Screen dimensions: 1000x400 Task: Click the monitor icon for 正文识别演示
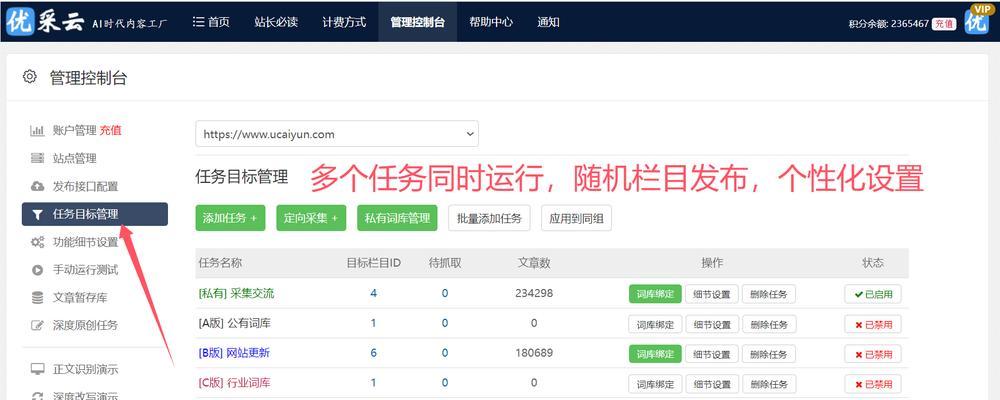[x=38, y=369]
